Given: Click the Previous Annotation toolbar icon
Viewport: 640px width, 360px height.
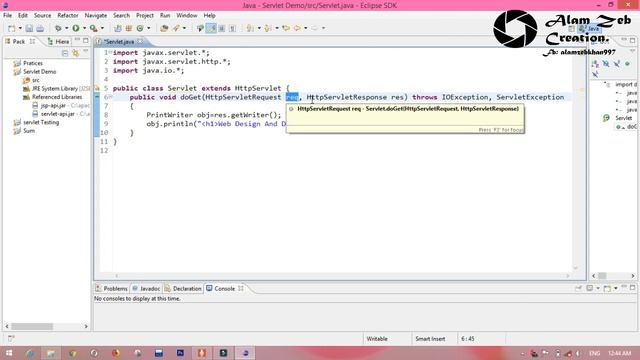Looking at the screenshot, I should [268, 28].
